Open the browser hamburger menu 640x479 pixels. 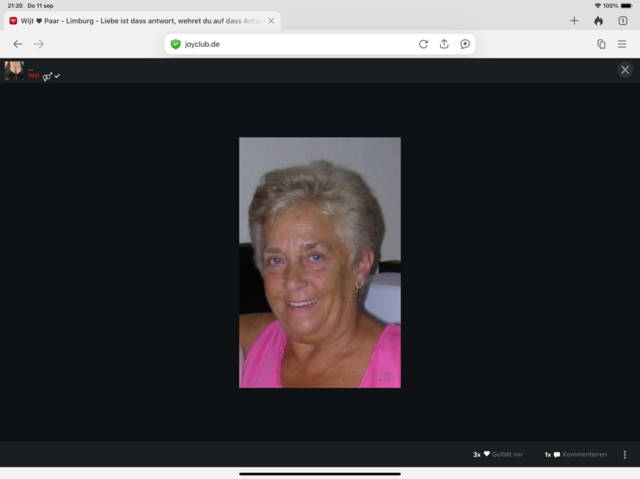tap(622, 44)
